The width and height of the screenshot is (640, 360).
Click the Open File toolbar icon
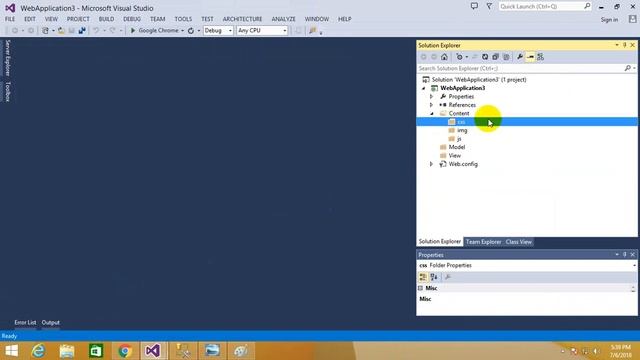point(61,31)
